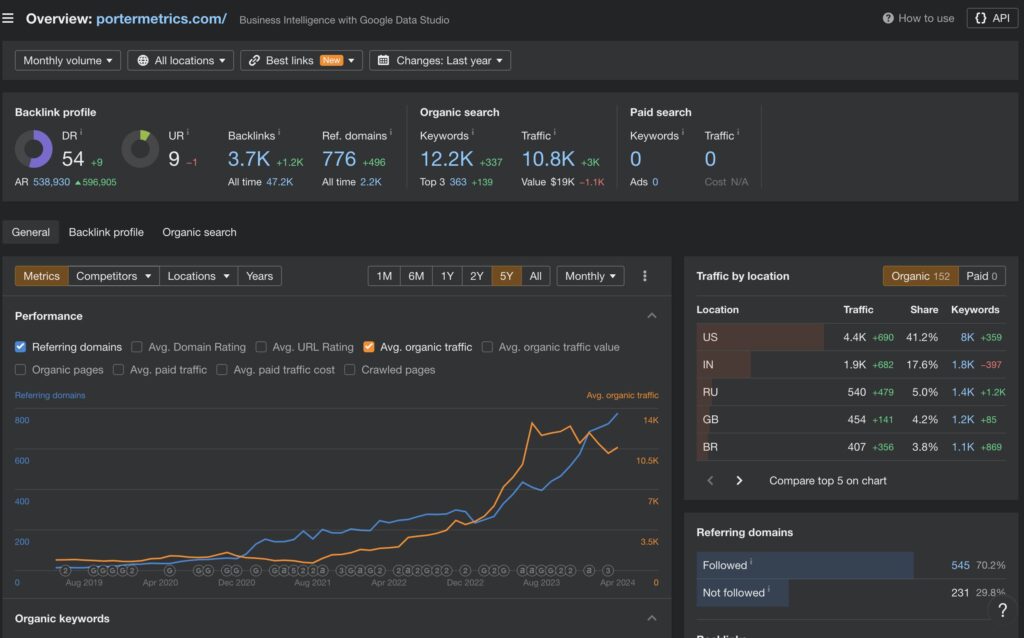This screenshot has width=1024, height=638.
Task: Go to previous page of locations
Action: coord(711,481)
